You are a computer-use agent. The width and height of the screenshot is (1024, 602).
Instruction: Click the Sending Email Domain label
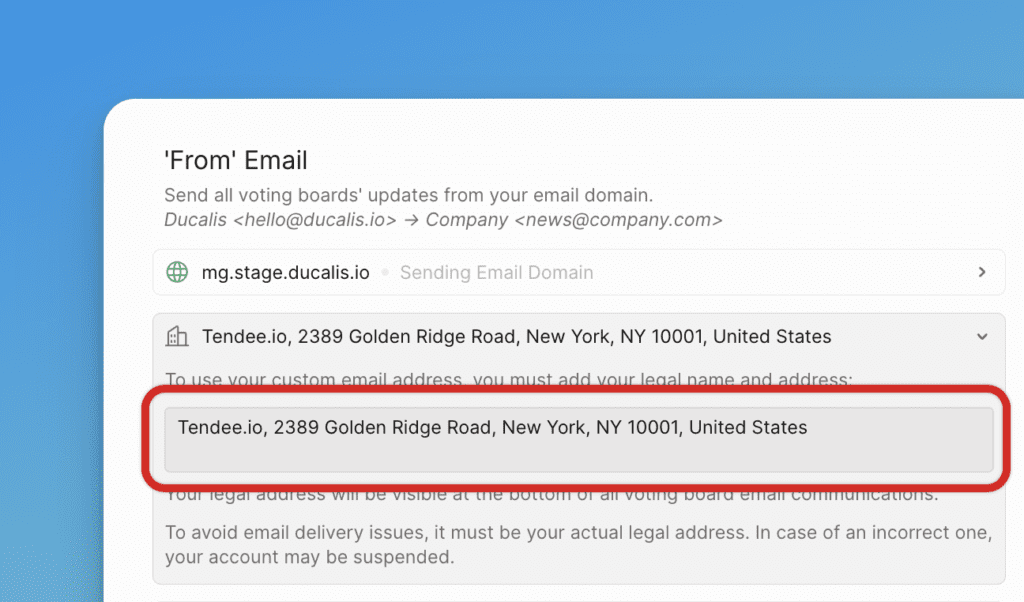click(496, 272)
